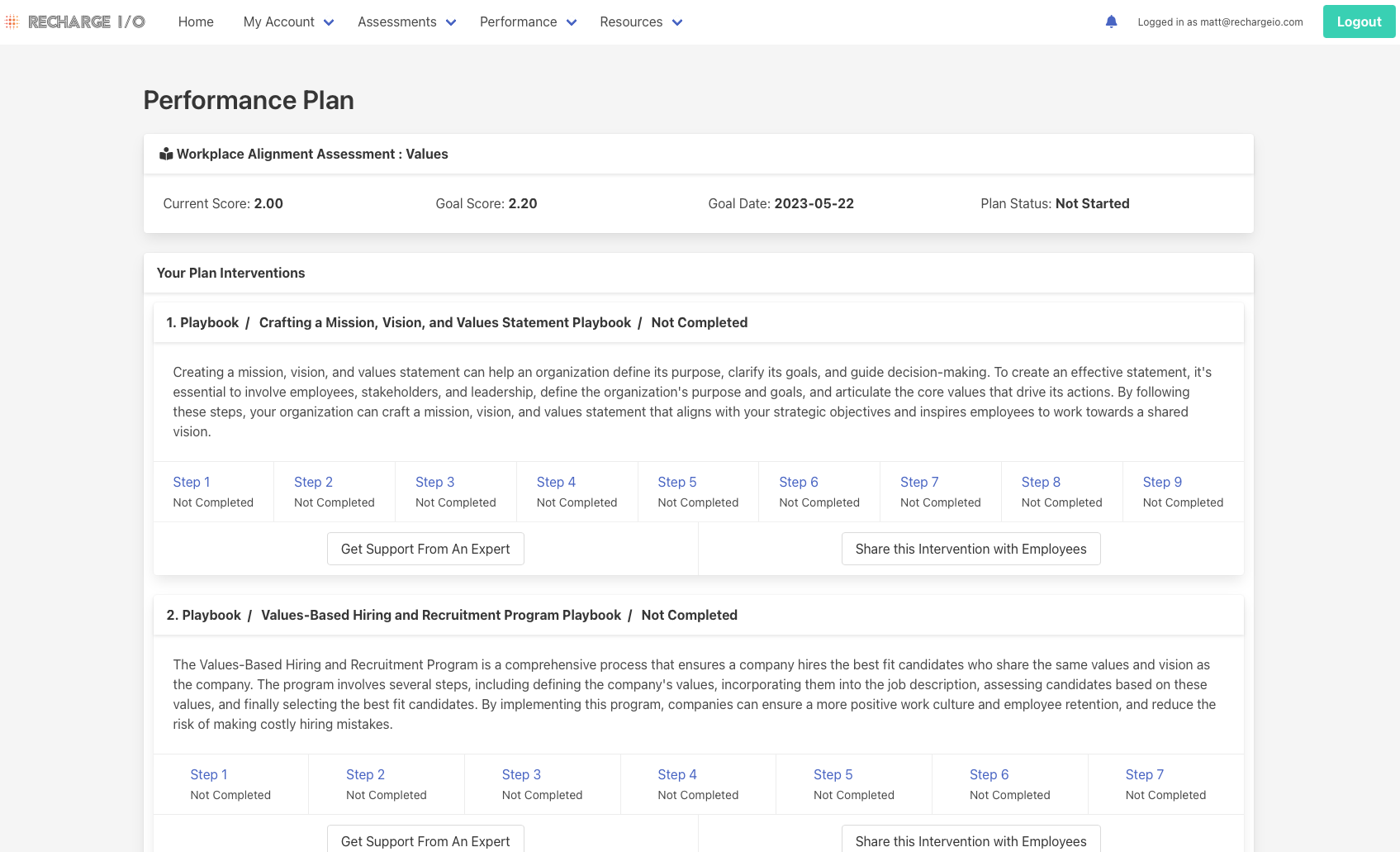Open Step 7 of the Values-Based Hiring playbook

tap(1145, 774)
